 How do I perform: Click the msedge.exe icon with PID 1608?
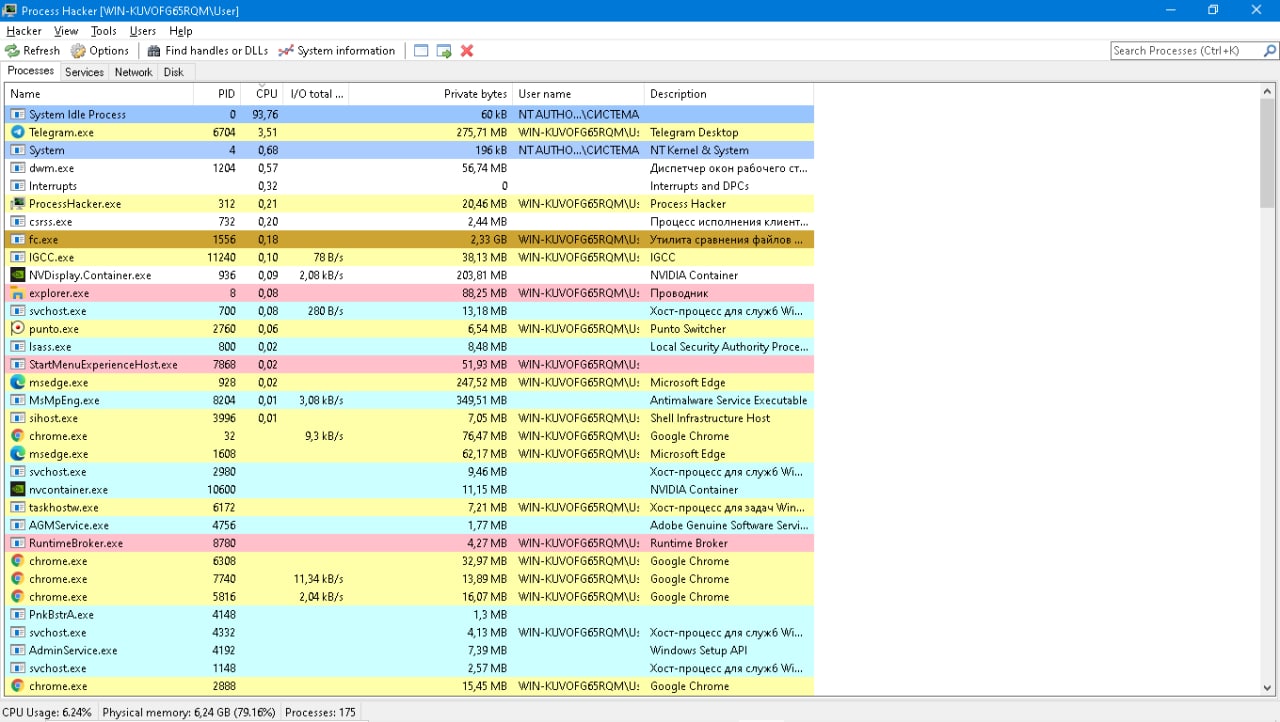pyautogui.click(x=17, y=454)
